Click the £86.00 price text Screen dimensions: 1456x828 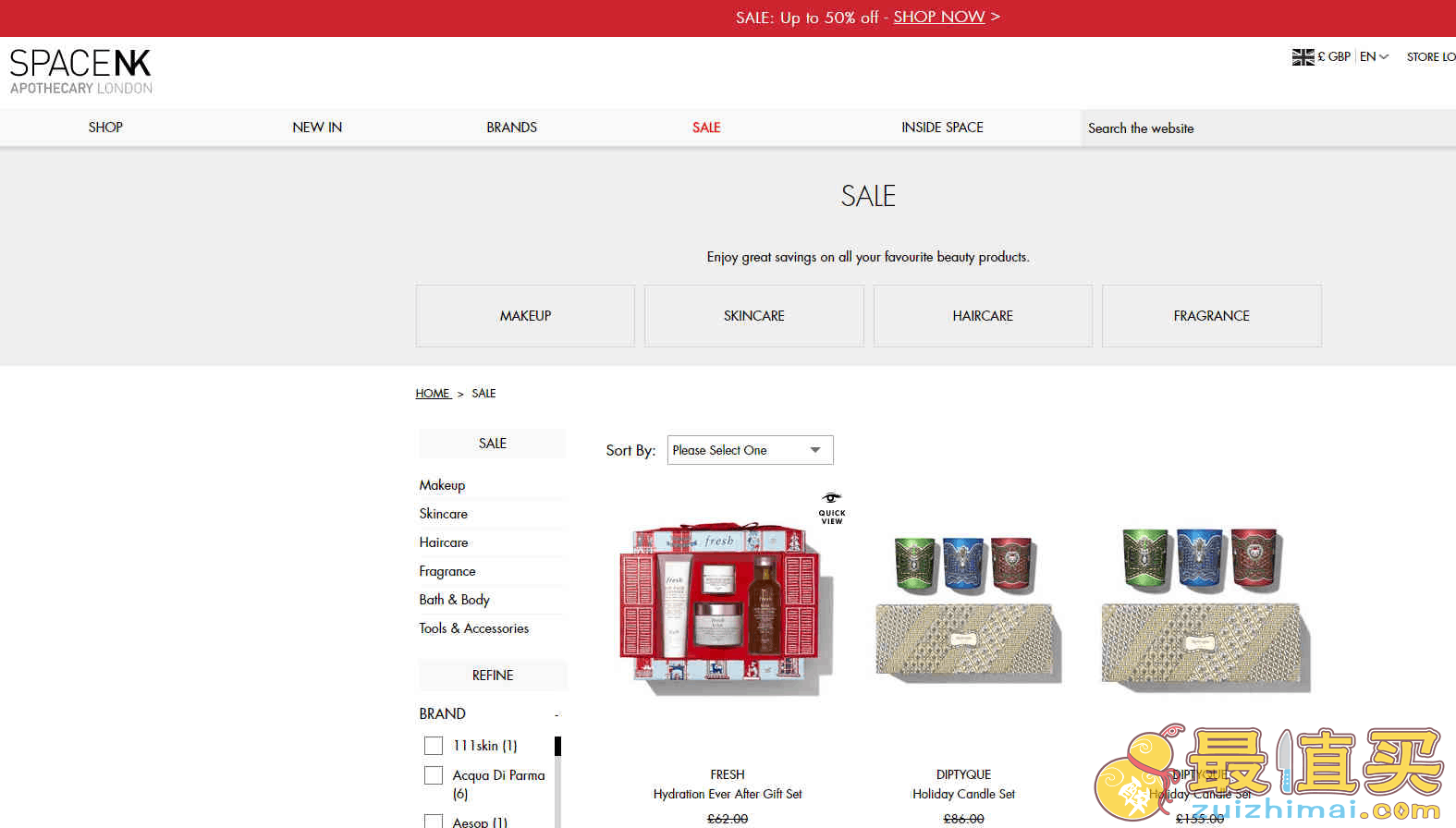coord(963,819)
